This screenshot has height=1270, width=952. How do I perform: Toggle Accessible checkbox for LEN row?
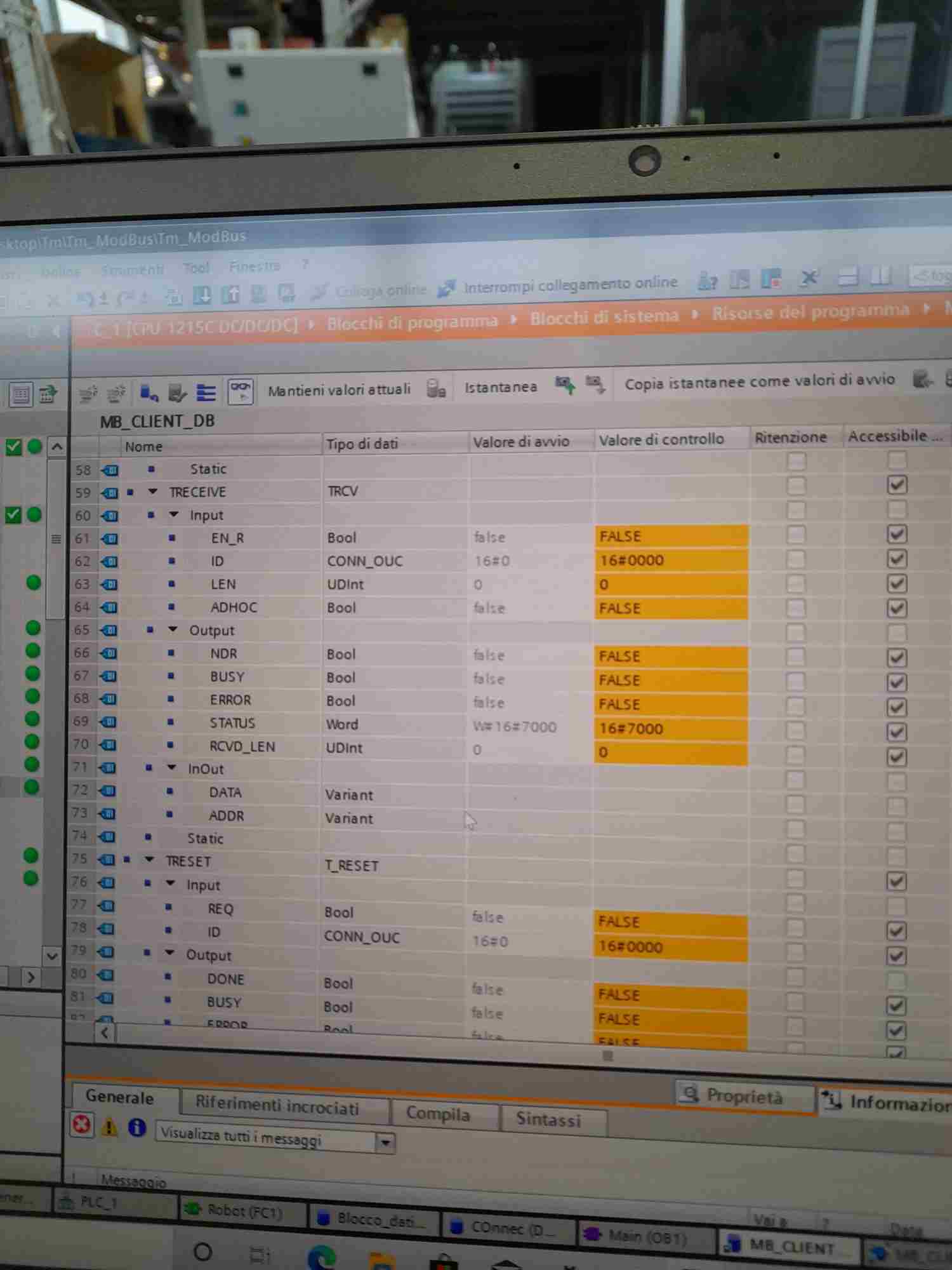pos(896,584)
